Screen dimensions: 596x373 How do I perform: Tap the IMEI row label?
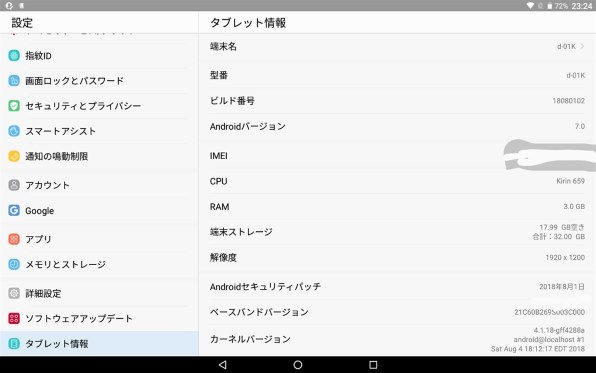(x=219, y=156)
